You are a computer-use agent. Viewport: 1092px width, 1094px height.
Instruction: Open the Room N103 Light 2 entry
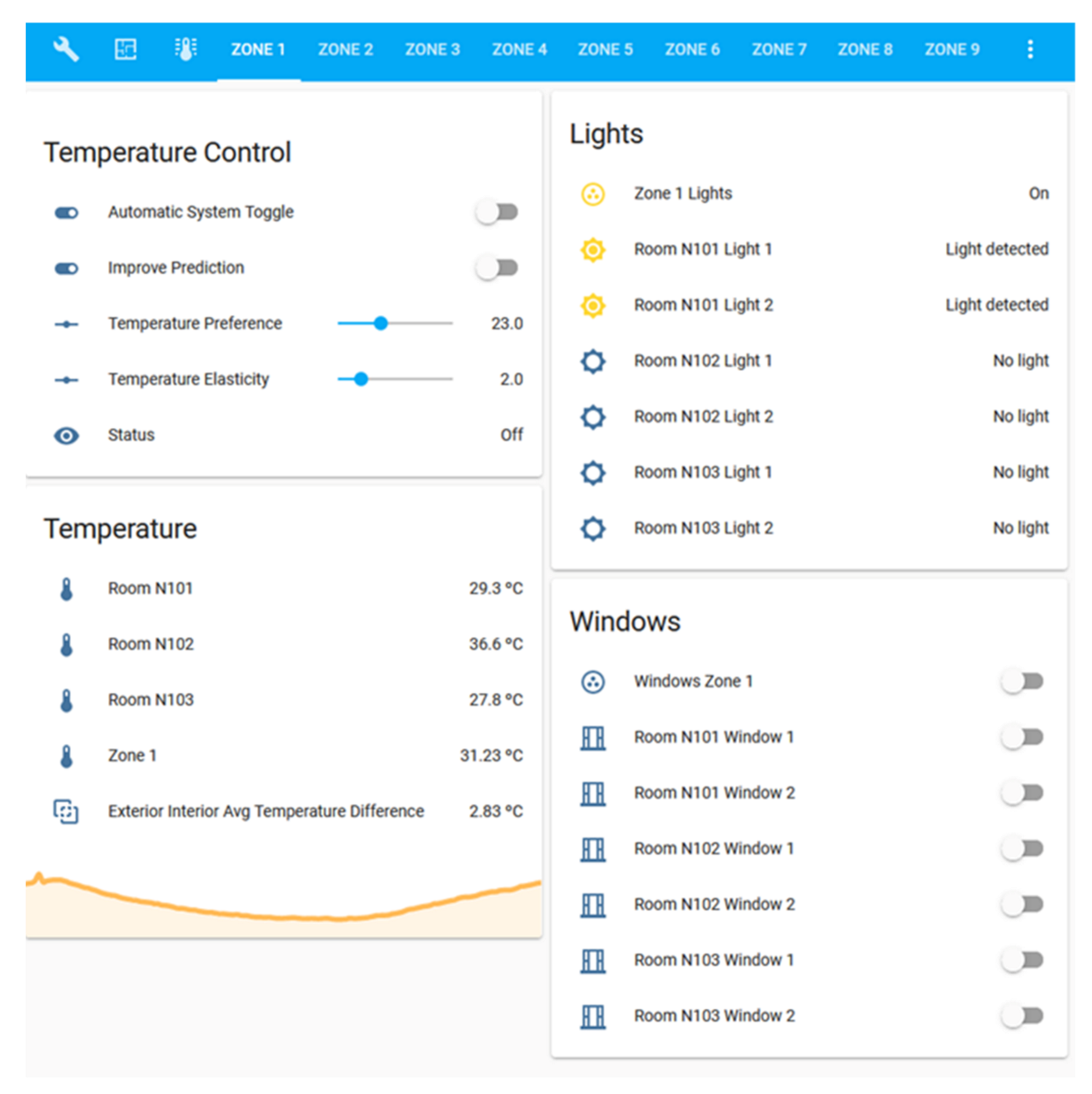click(x=704, y=528)
